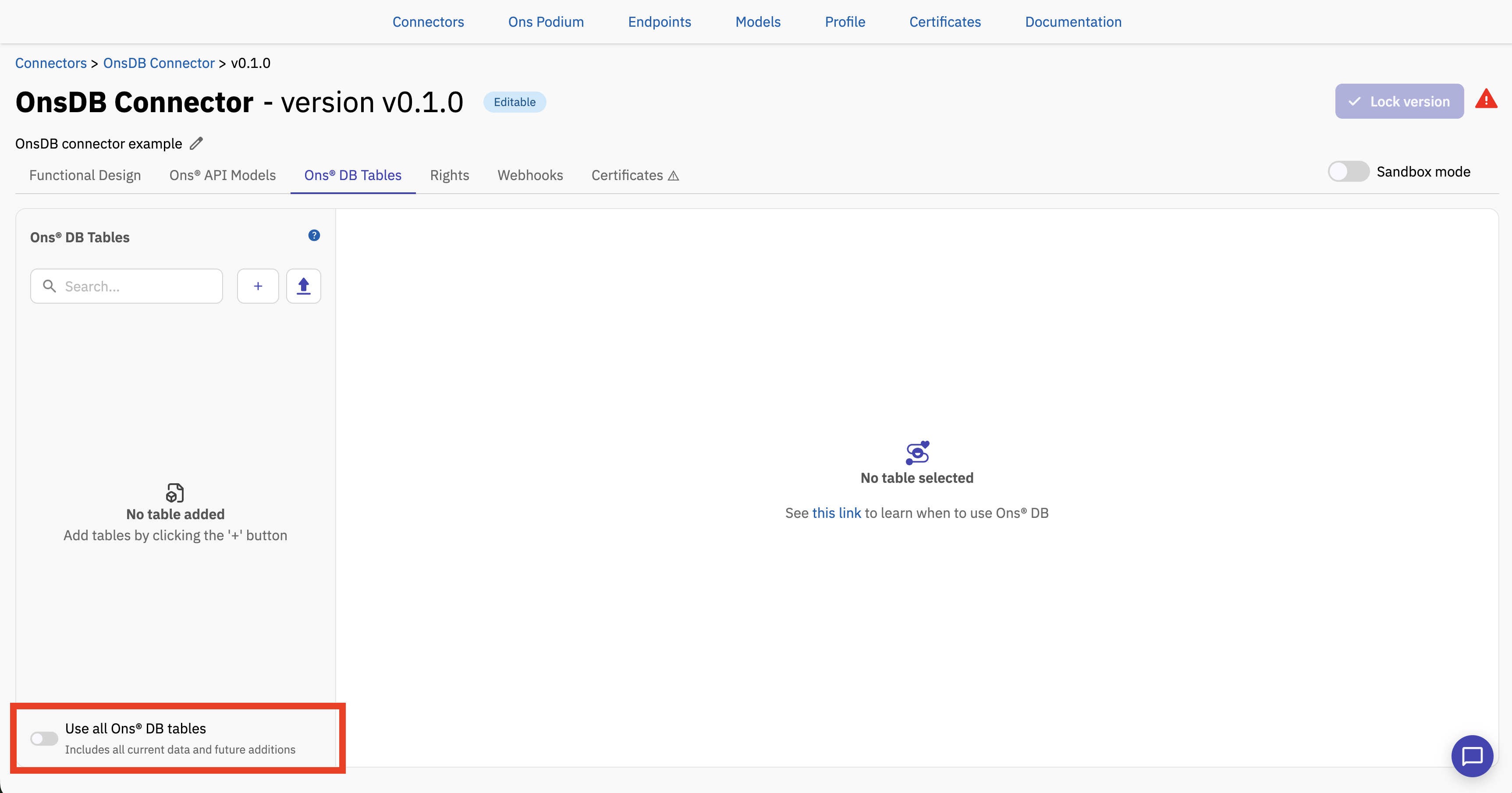The width and height of the screenshot is (1512, 793).
Task: Open OnsDB Connector breadcrumb link
Action: [x=159, y=63]
